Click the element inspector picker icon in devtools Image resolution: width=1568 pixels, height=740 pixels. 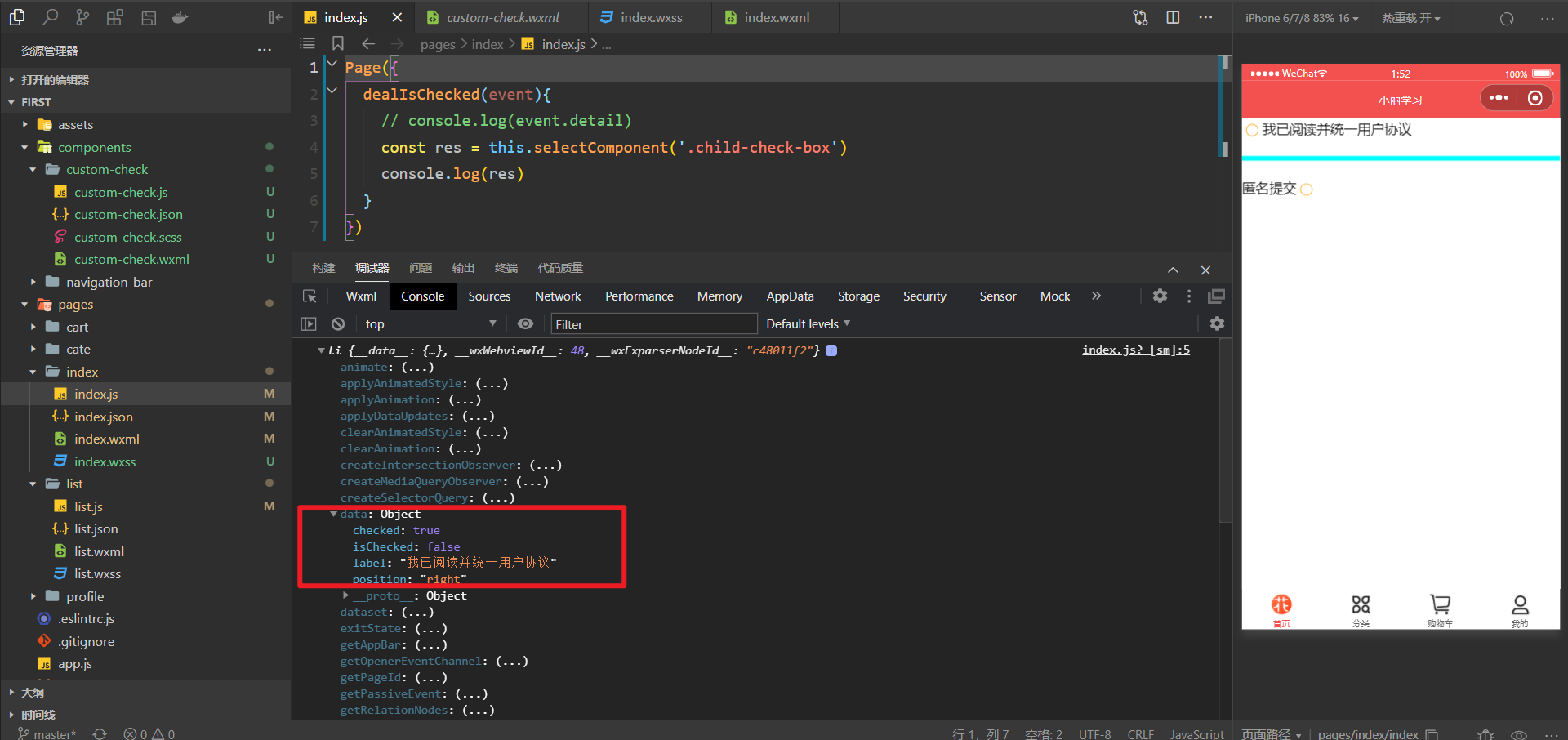click(x=310, y=296)
